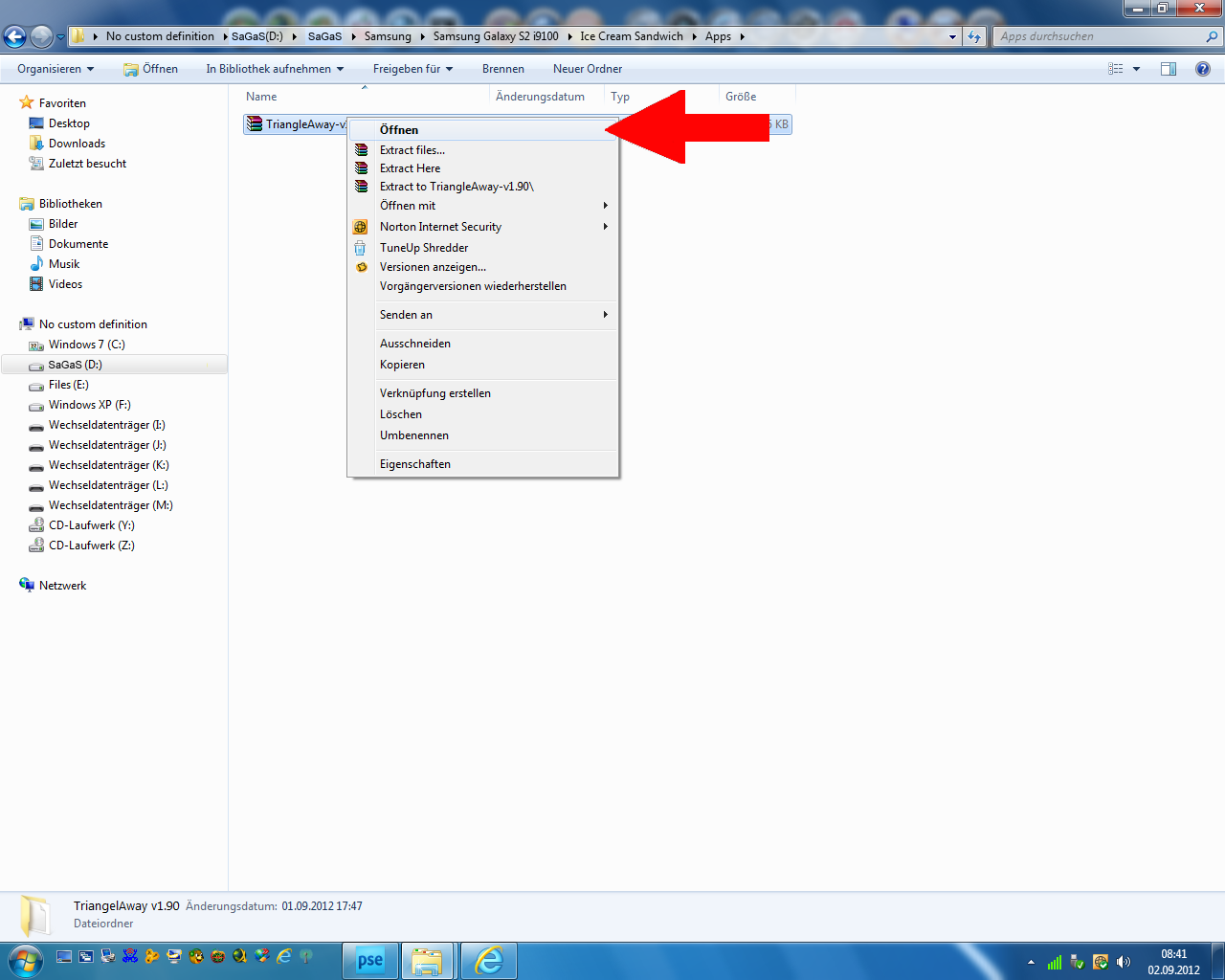
Task: Open the recent pages dropdown arrow
Action: 60,36
